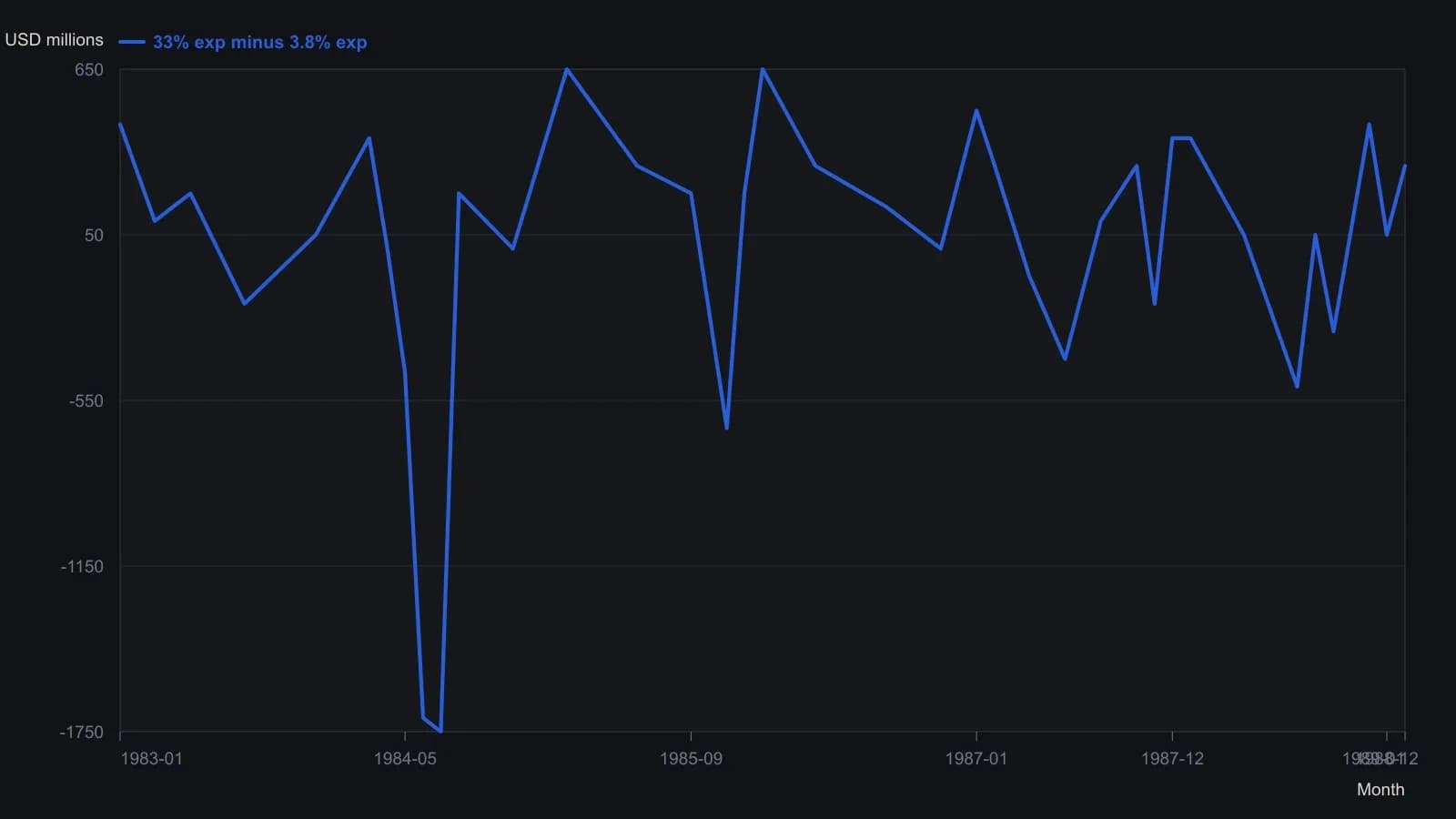The width and height of the screenshot is (1456, 819).
Task: Click the 650 y-axis label
Action: point(89,70)
